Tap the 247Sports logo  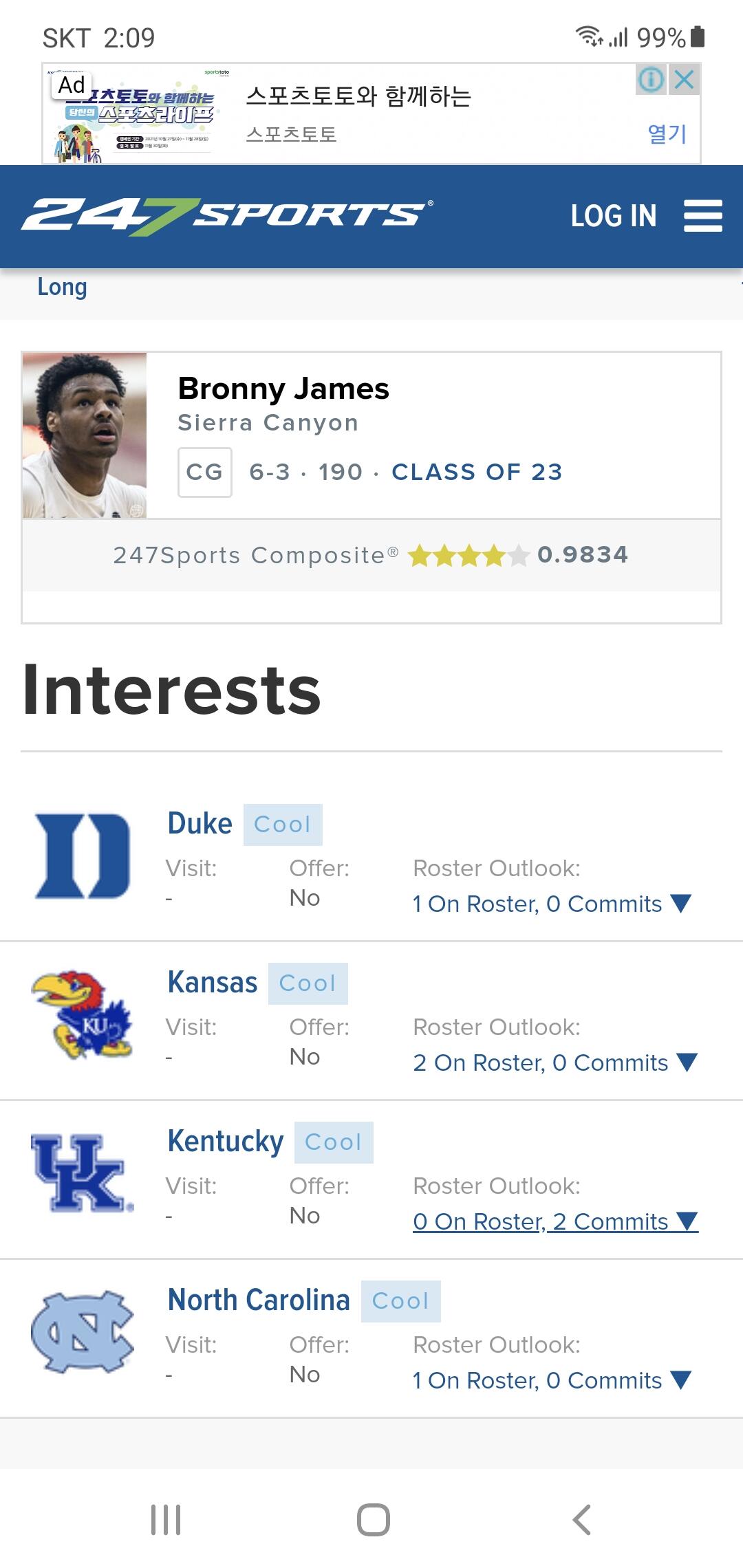(x=227, y=215)
